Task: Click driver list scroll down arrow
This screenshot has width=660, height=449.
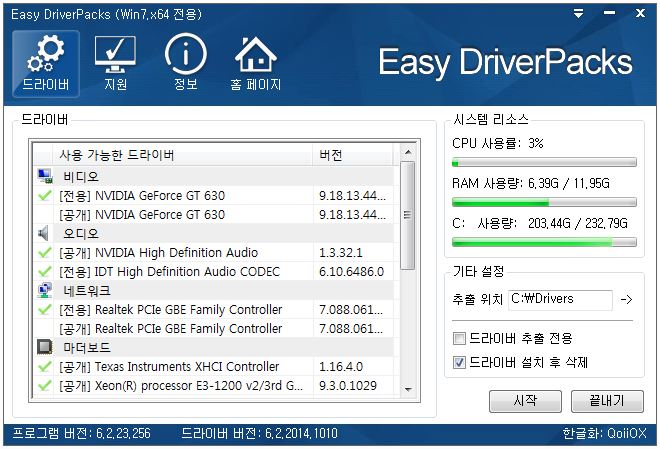Action: tap(407, 389)
